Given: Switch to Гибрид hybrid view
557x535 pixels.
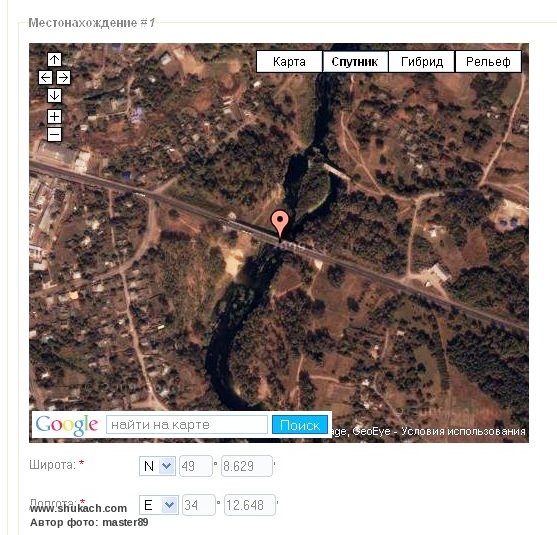Looking at the screenshot, I should point(422,61).
